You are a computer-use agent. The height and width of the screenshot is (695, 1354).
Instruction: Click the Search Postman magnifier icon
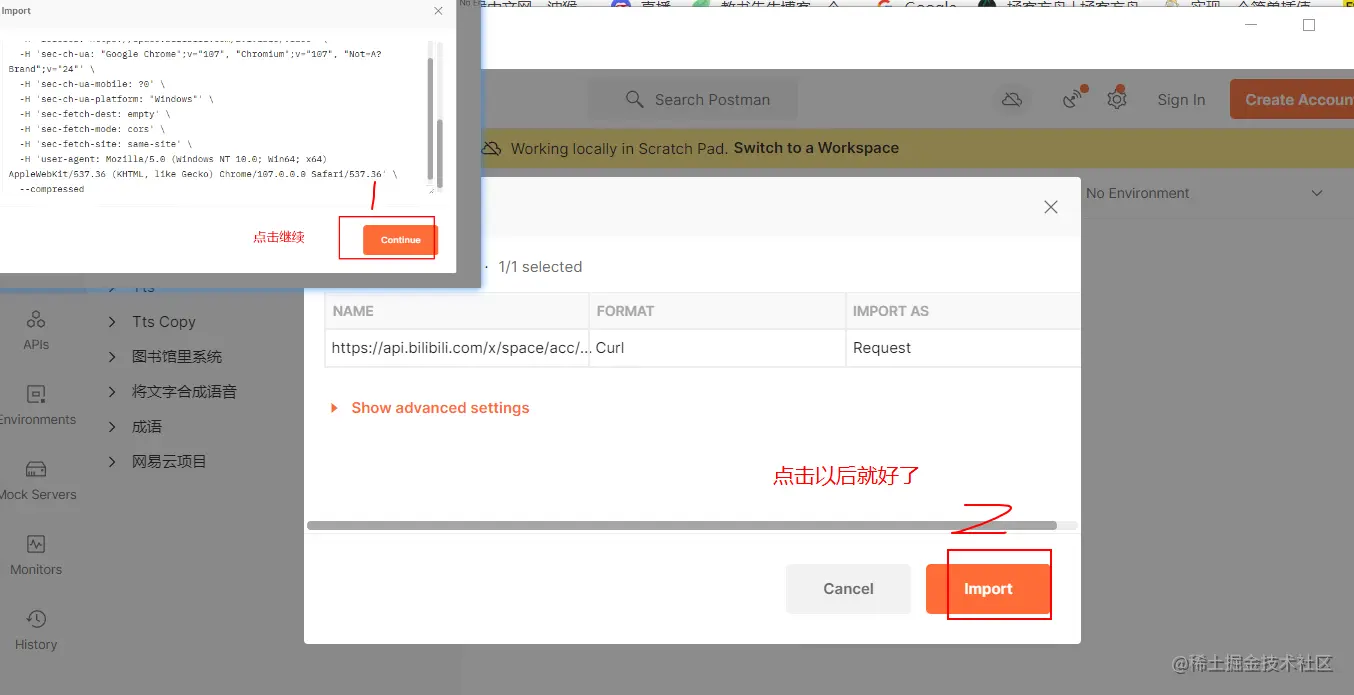pyautogui.click(x=634, y=100)
